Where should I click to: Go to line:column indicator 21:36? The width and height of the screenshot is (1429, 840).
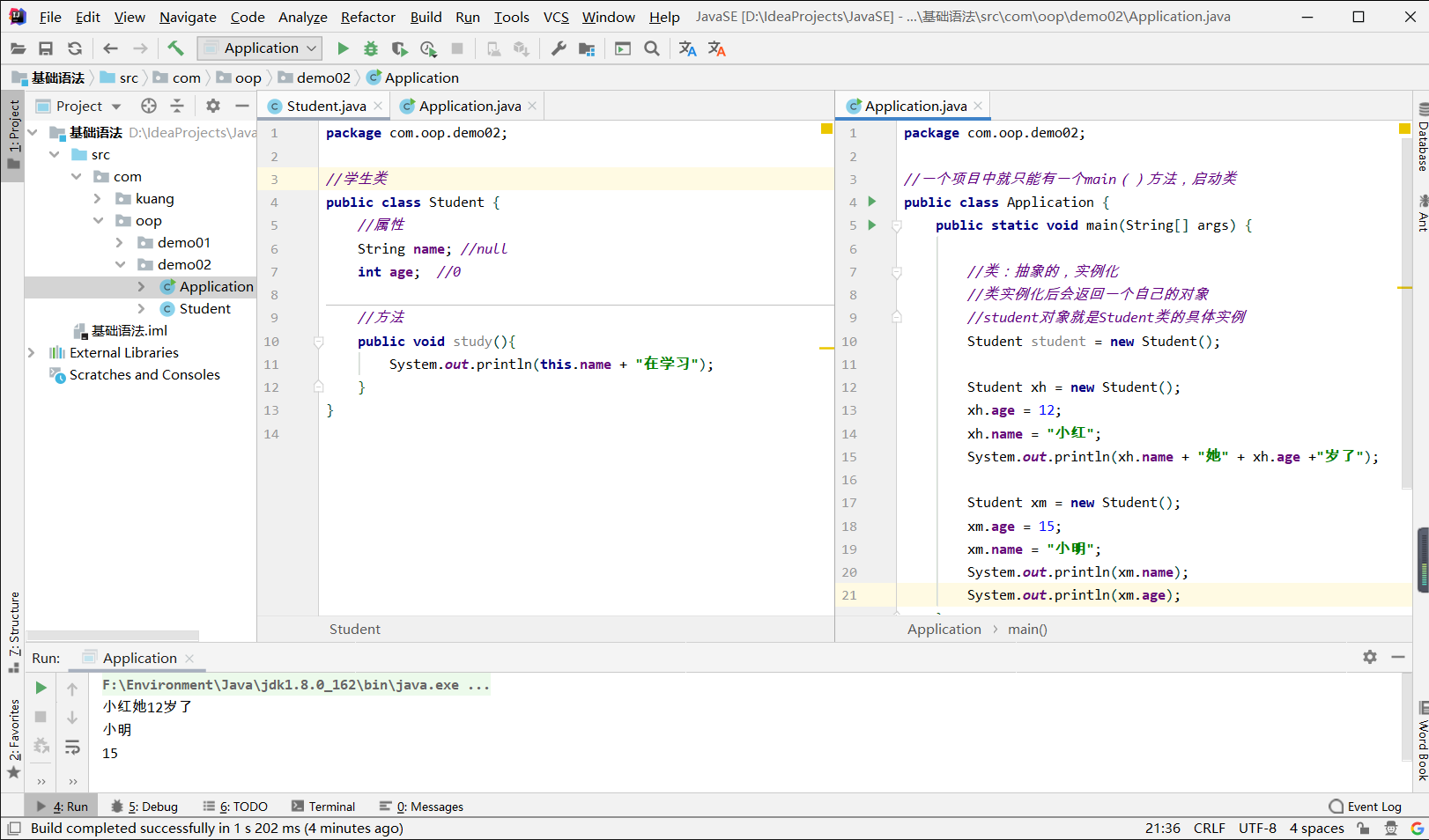pos(1163,828)
